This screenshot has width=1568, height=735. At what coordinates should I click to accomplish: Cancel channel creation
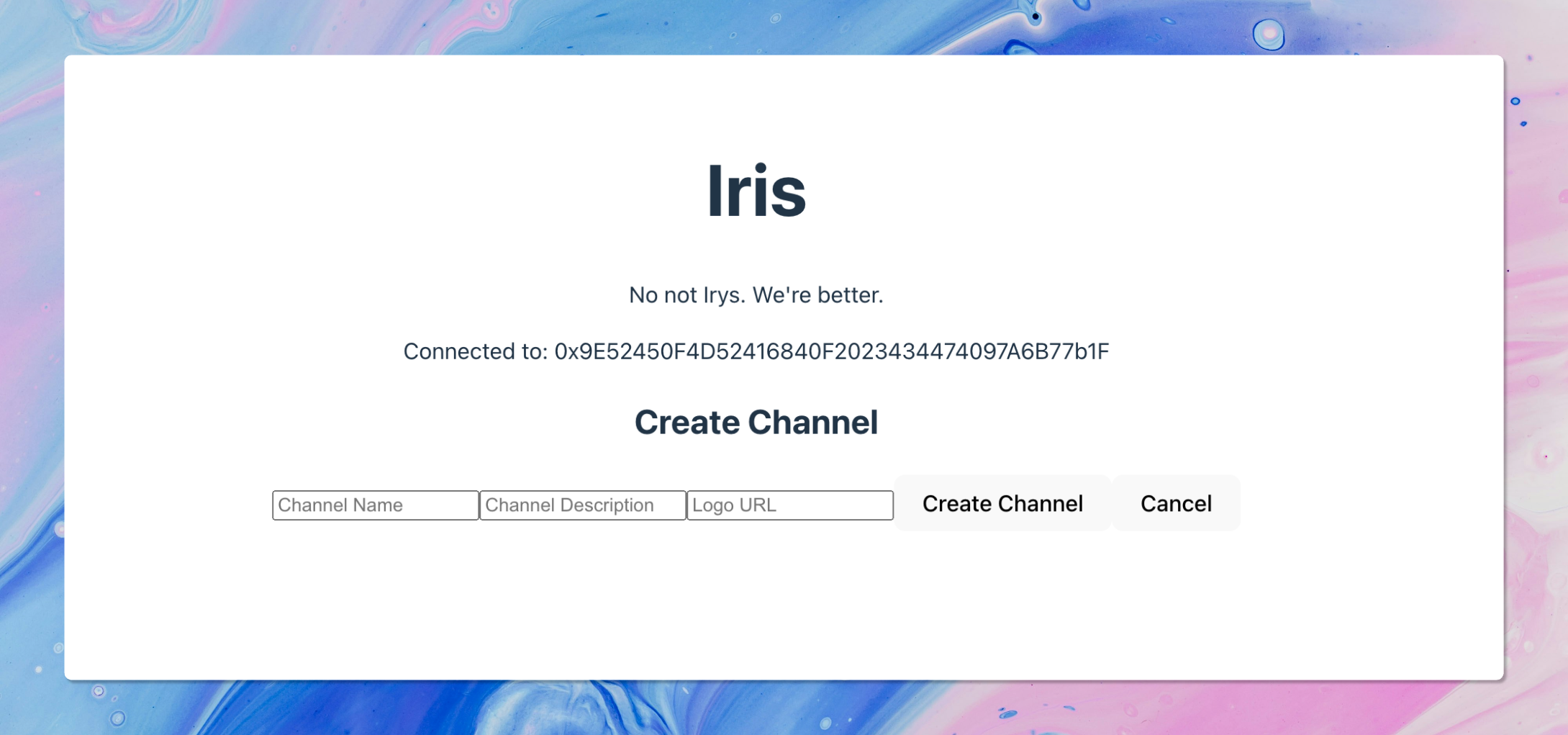pos(1176,503)
